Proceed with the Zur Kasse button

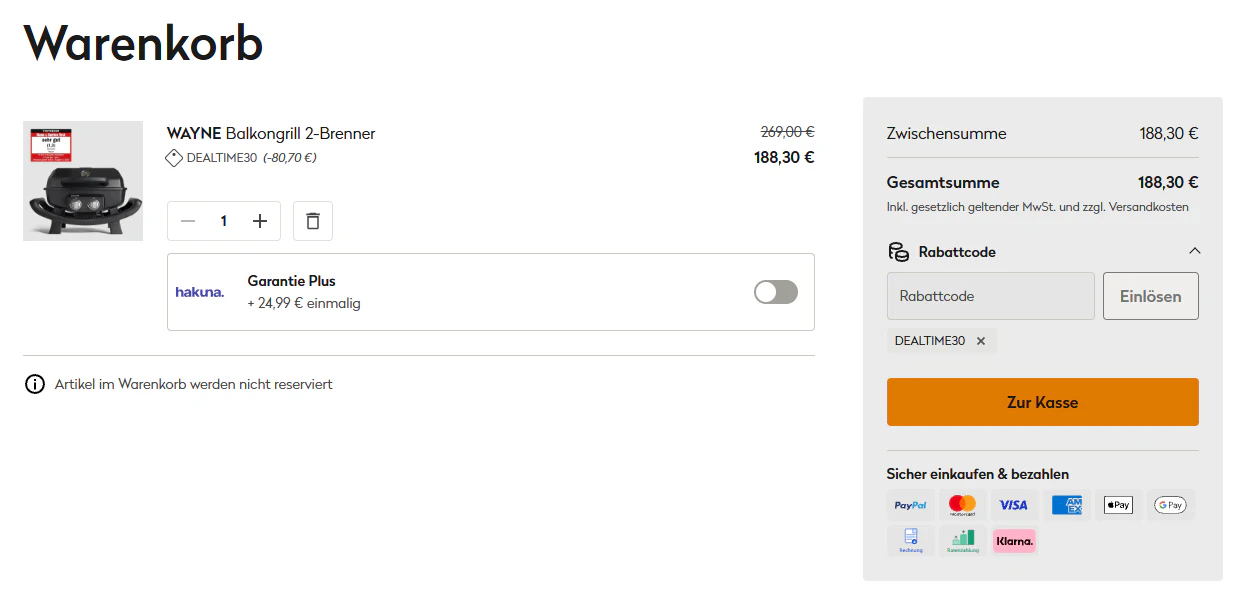click(1043, 402)
